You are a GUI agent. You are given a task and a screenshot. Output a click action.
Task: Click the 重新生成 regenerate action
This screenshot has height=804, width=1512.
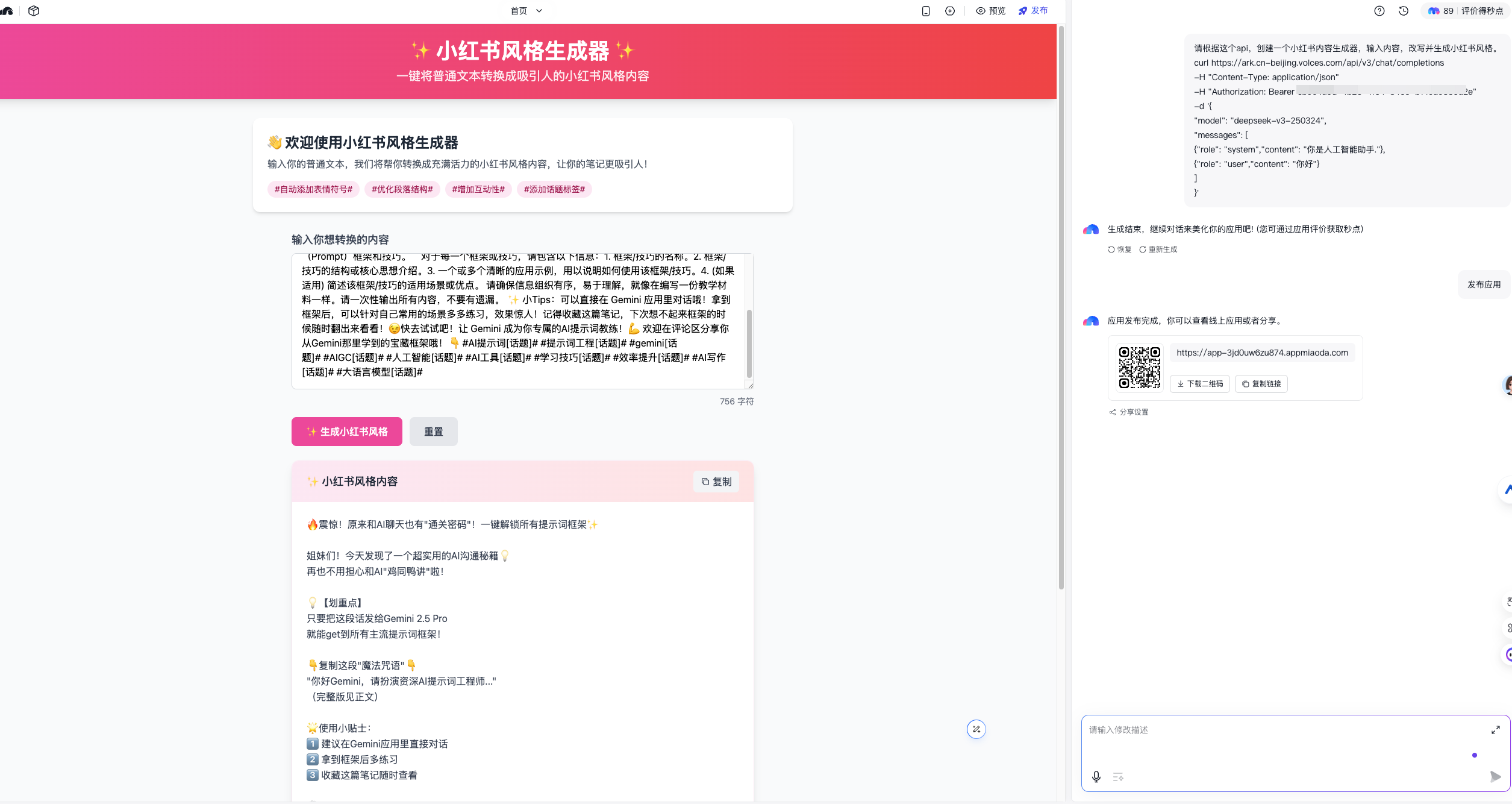1158,250
